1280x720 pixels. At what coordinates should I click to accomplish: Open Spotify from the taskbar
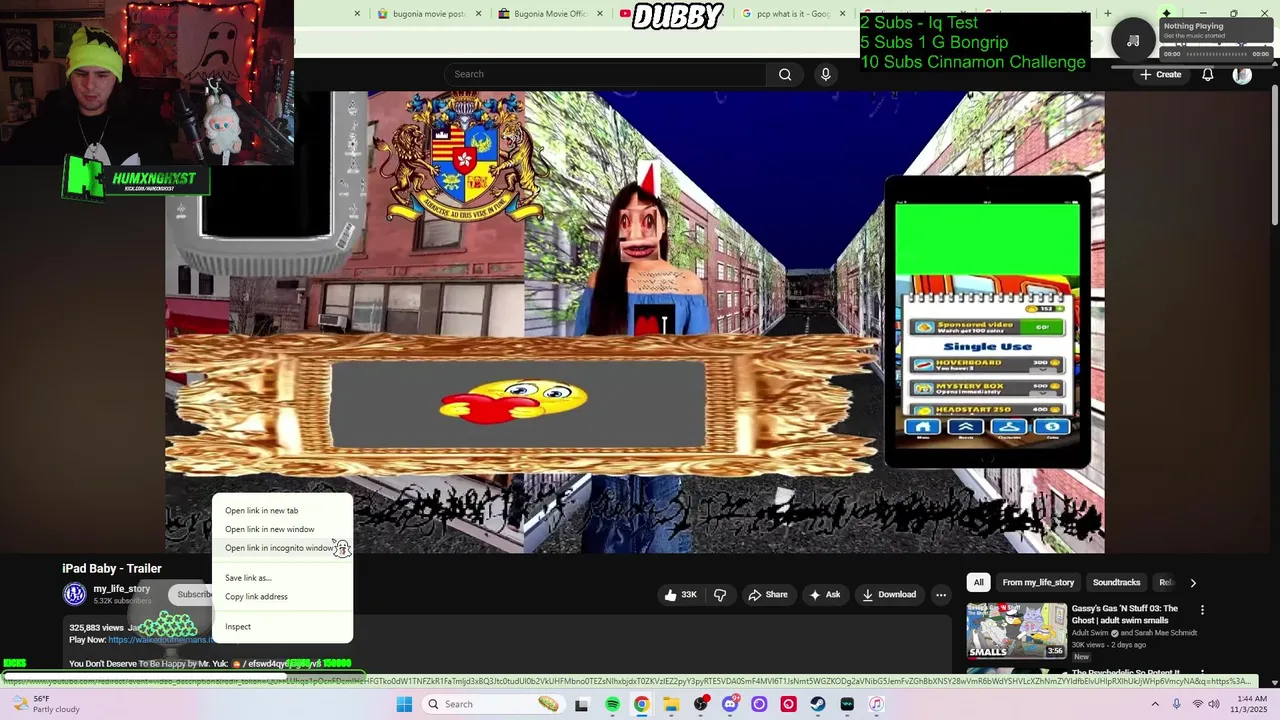(x=612, y=704)
